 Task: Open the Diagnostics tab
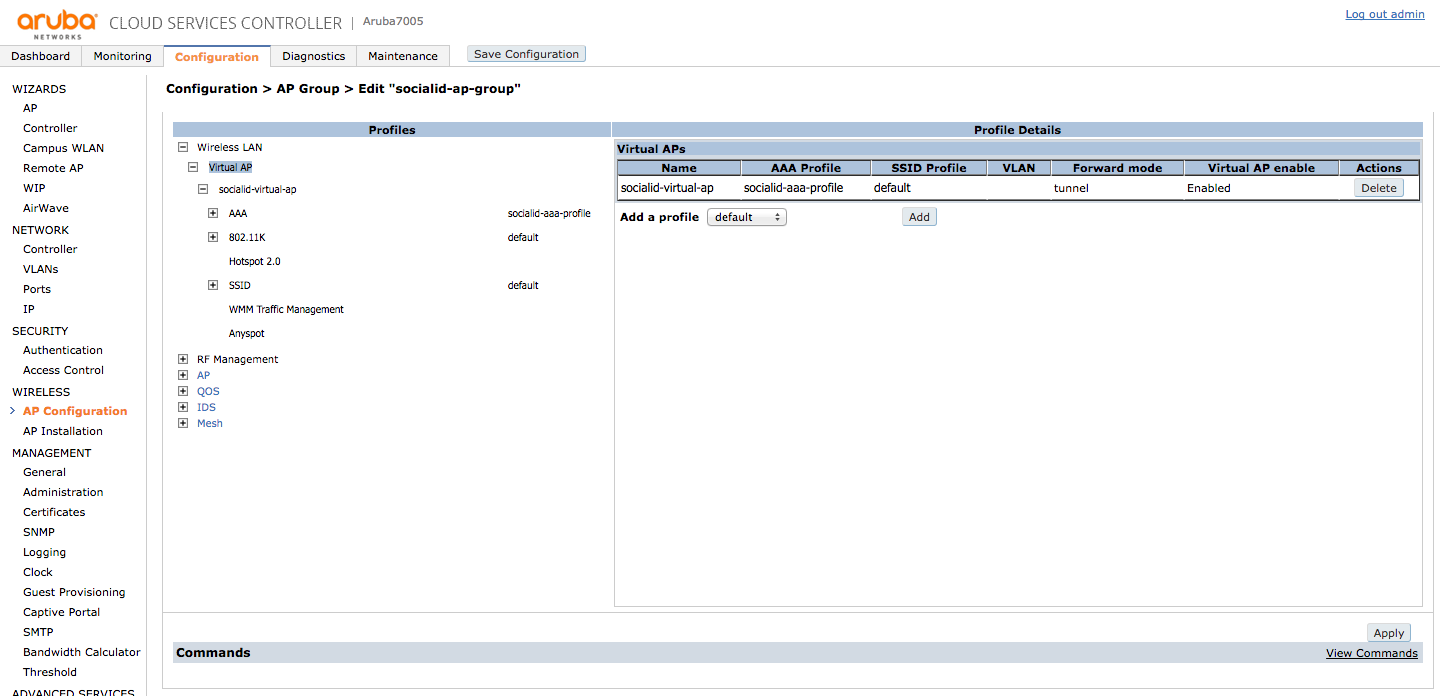click(313, 56)
